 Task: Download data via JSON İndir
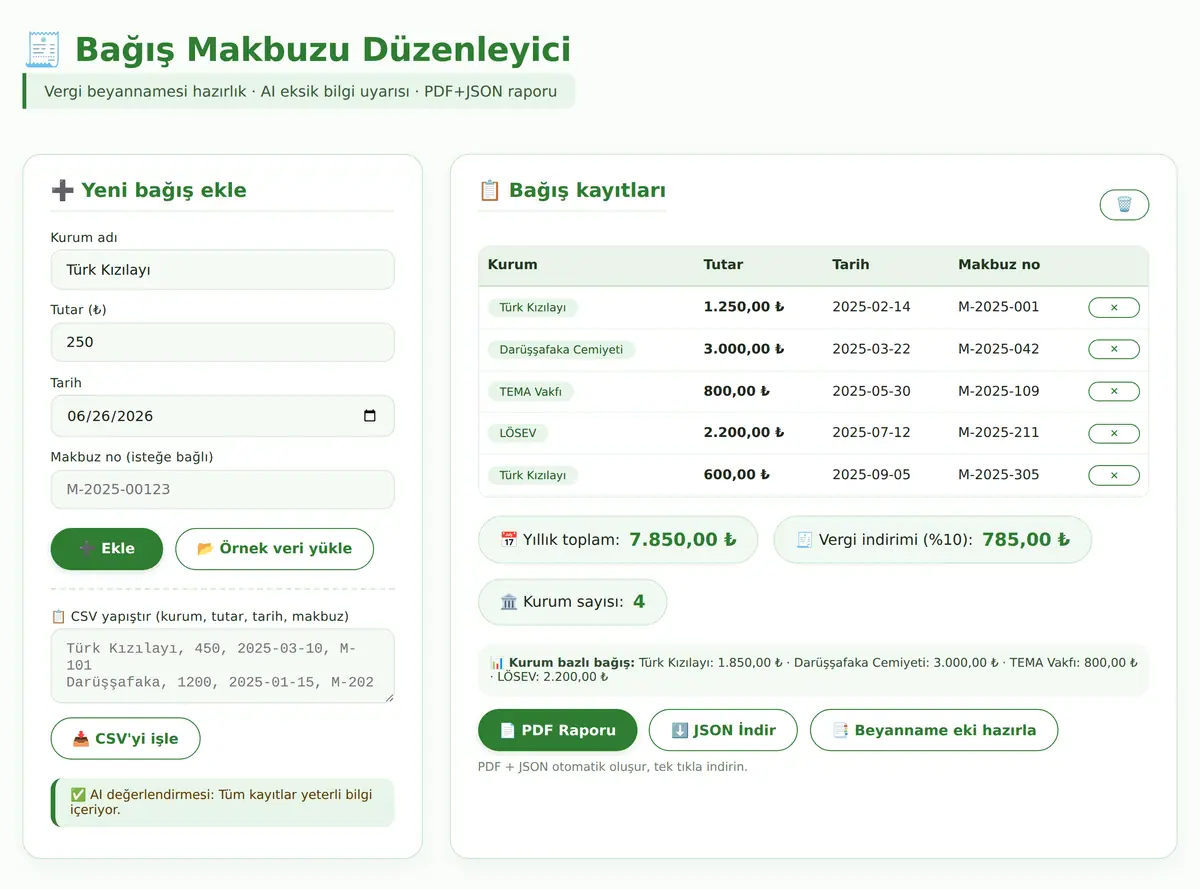coord(723,730)
